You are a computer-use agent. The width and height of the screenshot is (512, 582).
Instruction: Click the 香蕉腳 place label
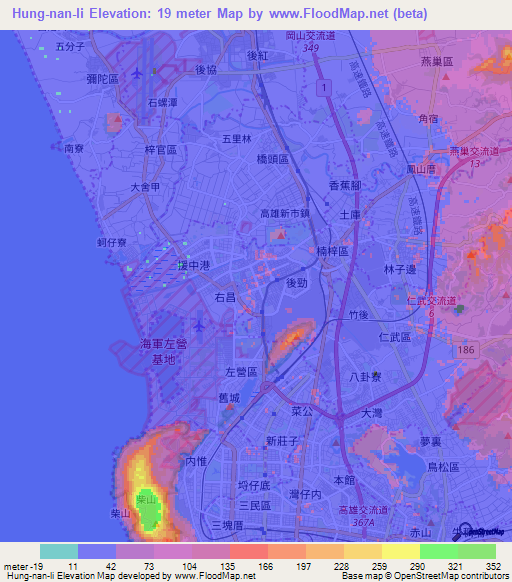coord(345,185)
